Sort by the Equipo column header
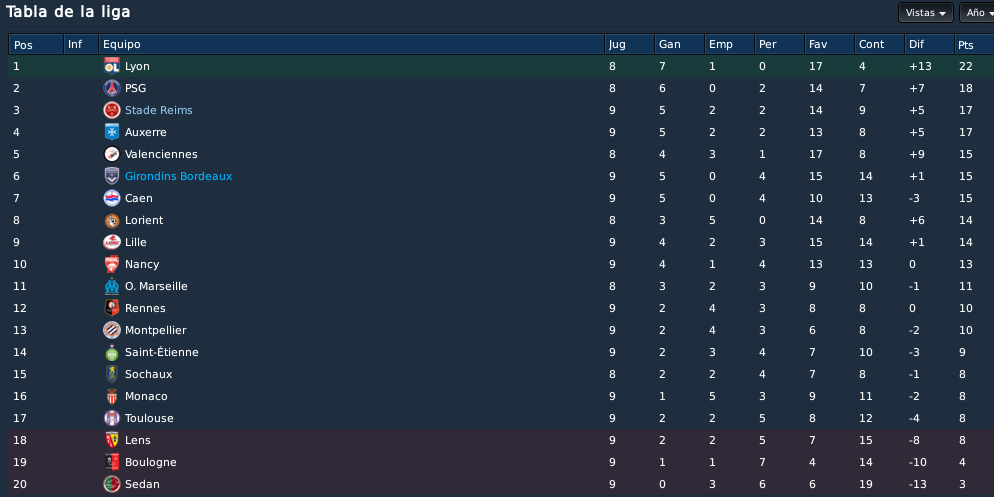Viewport: 994px width, 497px height. coord(351,44)
